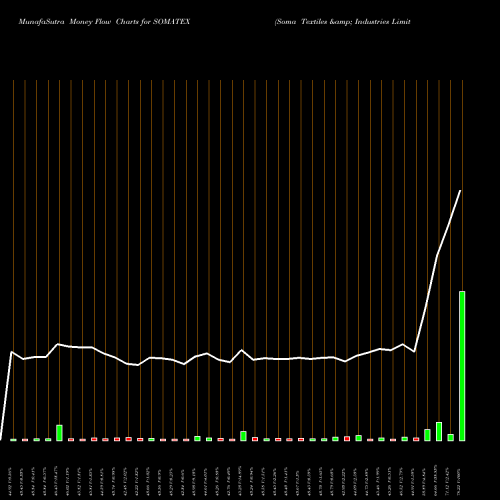Click the highest end point of the white price line
This screenshot has height=500, width=500.
(x=460, y=191)
